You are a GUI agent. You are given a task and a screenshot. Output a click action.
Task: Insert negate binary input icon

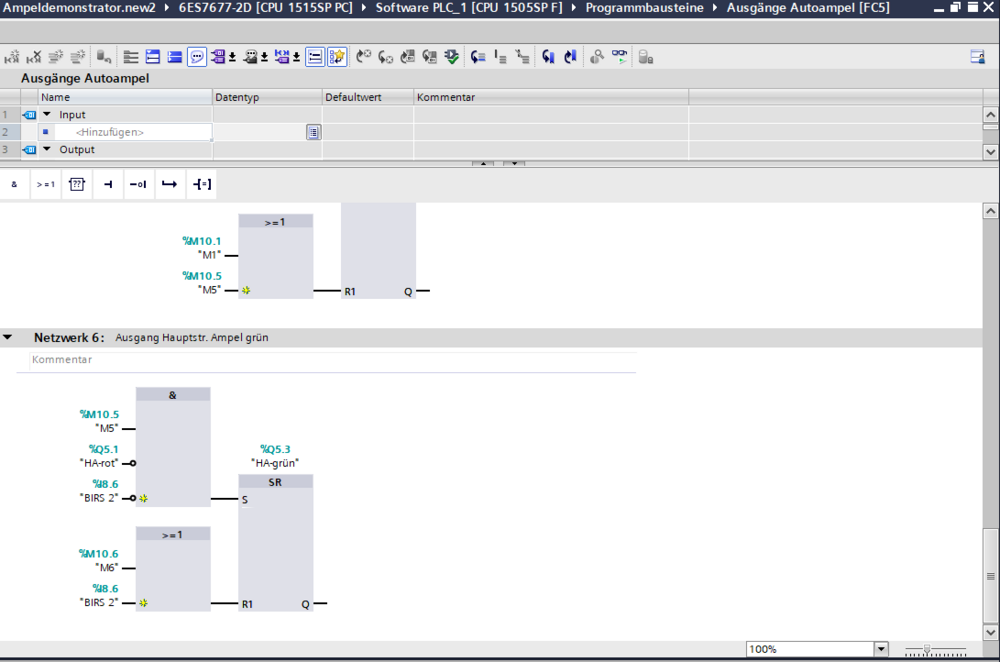coord(138,184)
